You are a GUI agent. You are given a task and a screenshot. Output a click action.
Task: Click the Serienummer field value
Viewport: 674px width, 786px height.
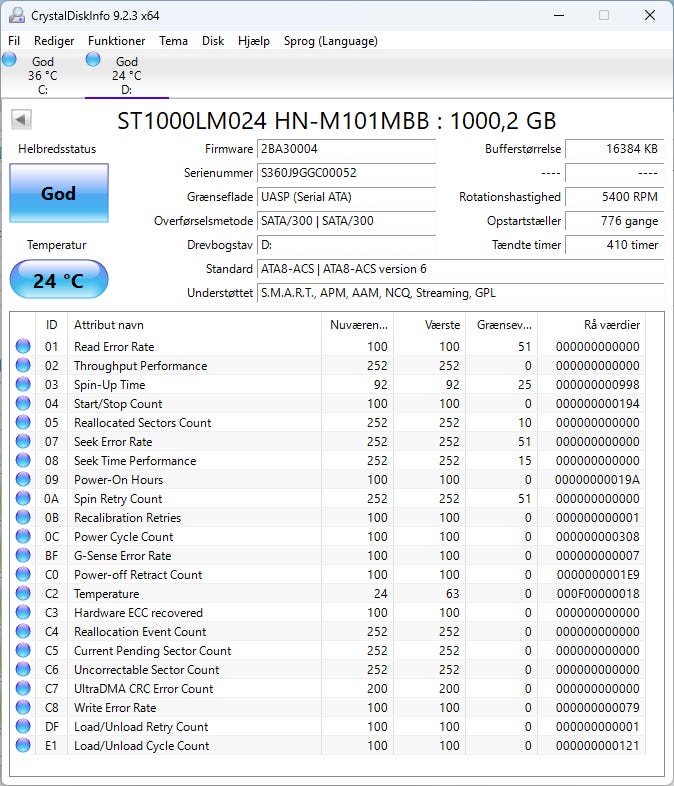point(346,173)
